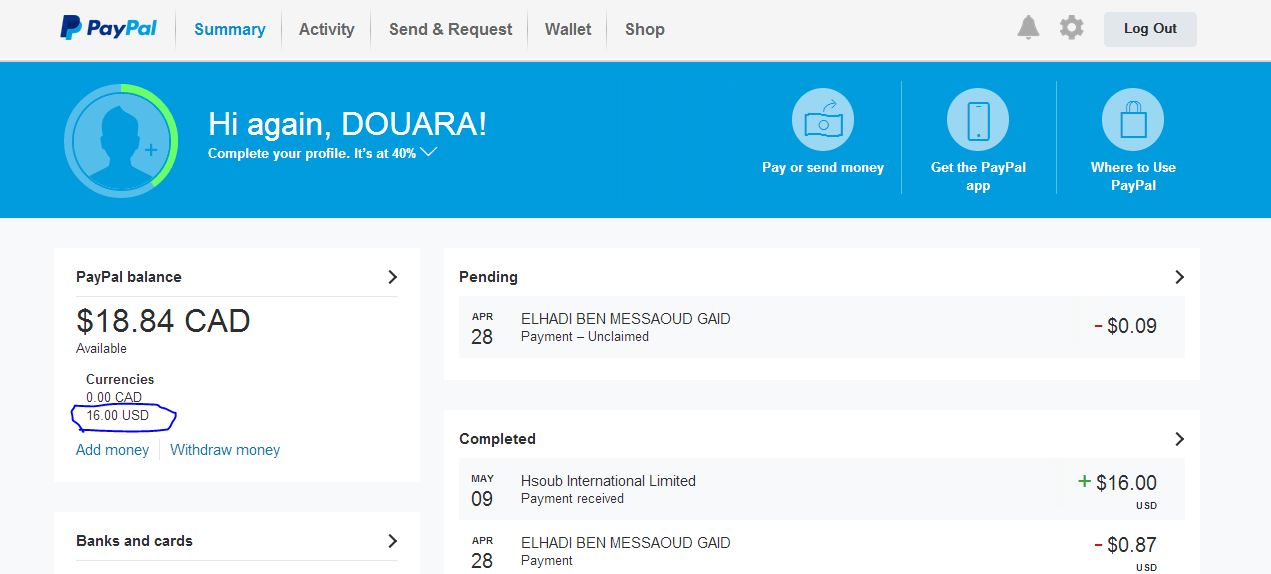Image resolution: width=1271 pixels, height=574 pixels.
Task: Go to the Summary tab
Action: [230, 29]
